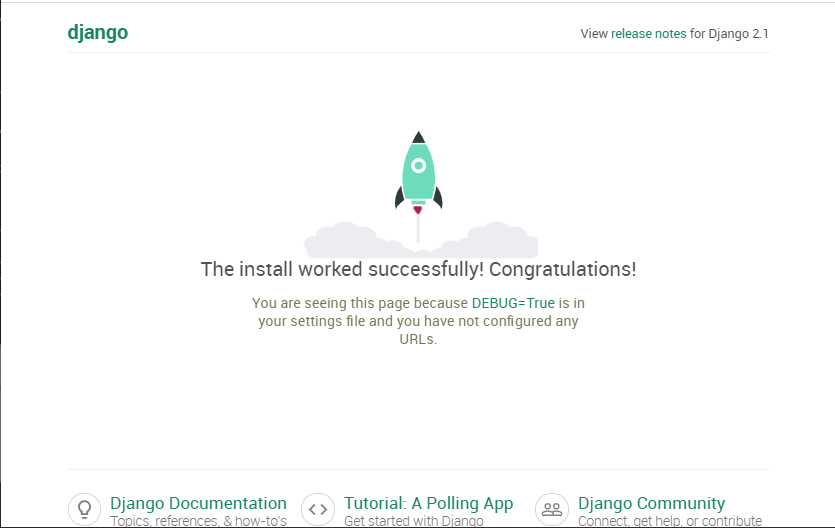Click the rocket illustration
The width and height of the screenshot is (835, 528).
pos(419,174)
